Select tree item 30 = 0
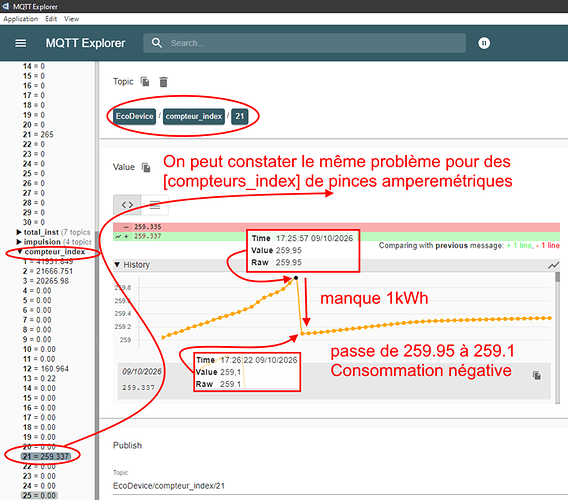Image resolution: width=568 pixels, height=500 pixels. tap(34, 222)
